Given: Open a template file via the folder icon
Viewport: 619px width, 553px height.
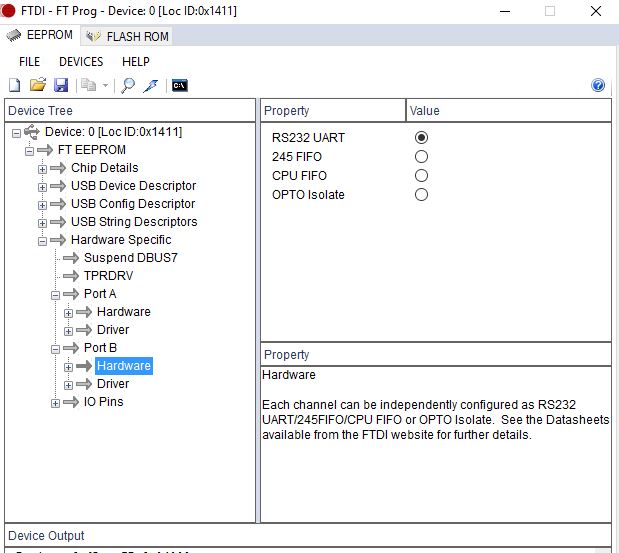Looking at the screenshot, I should point(38,85).
